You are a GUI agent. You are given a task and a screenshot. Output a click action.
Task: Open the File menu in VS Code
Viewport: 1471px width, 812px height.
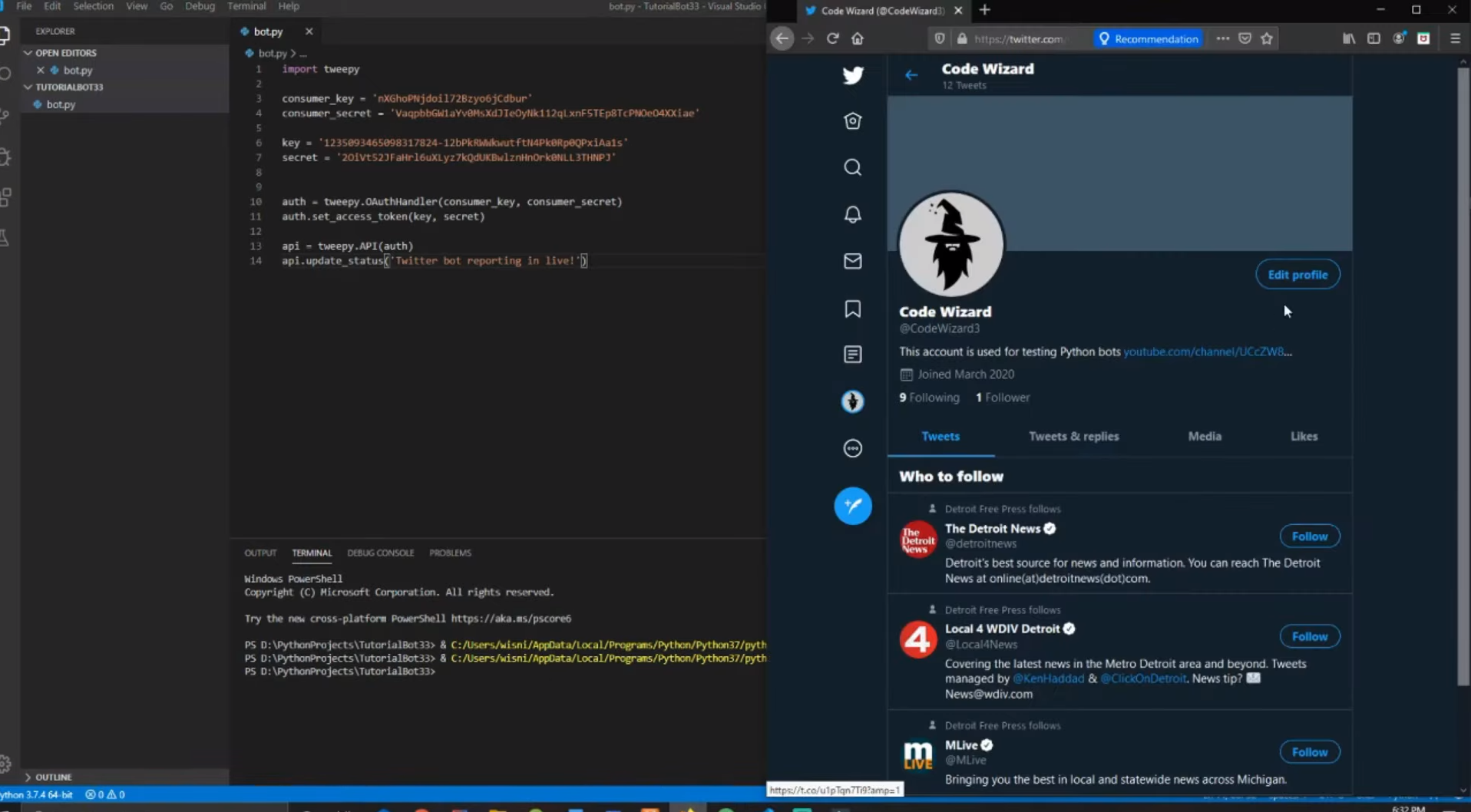[x=24, y=6]
